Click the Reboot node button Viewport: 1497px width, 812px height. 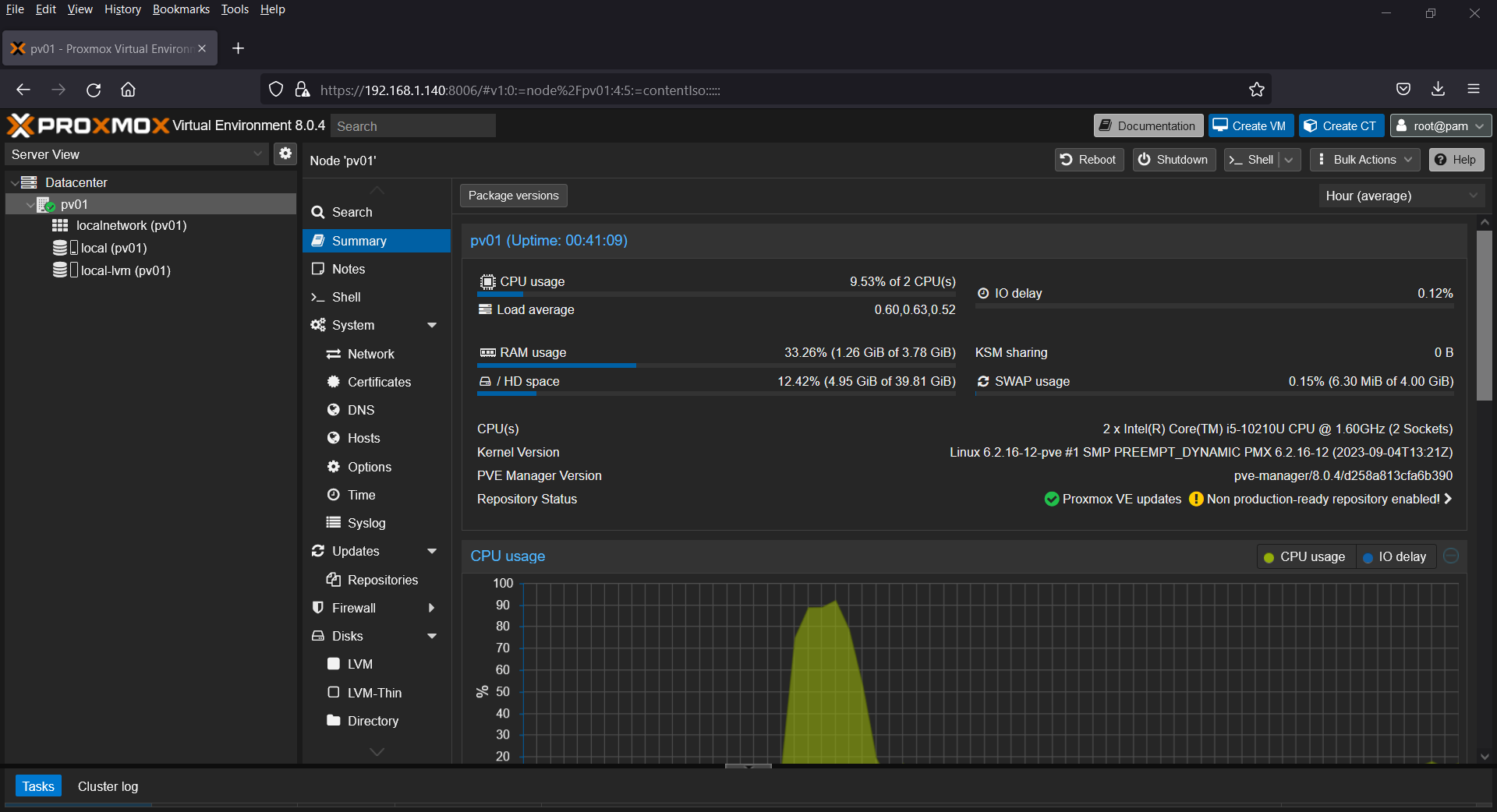pos(1088,160)
